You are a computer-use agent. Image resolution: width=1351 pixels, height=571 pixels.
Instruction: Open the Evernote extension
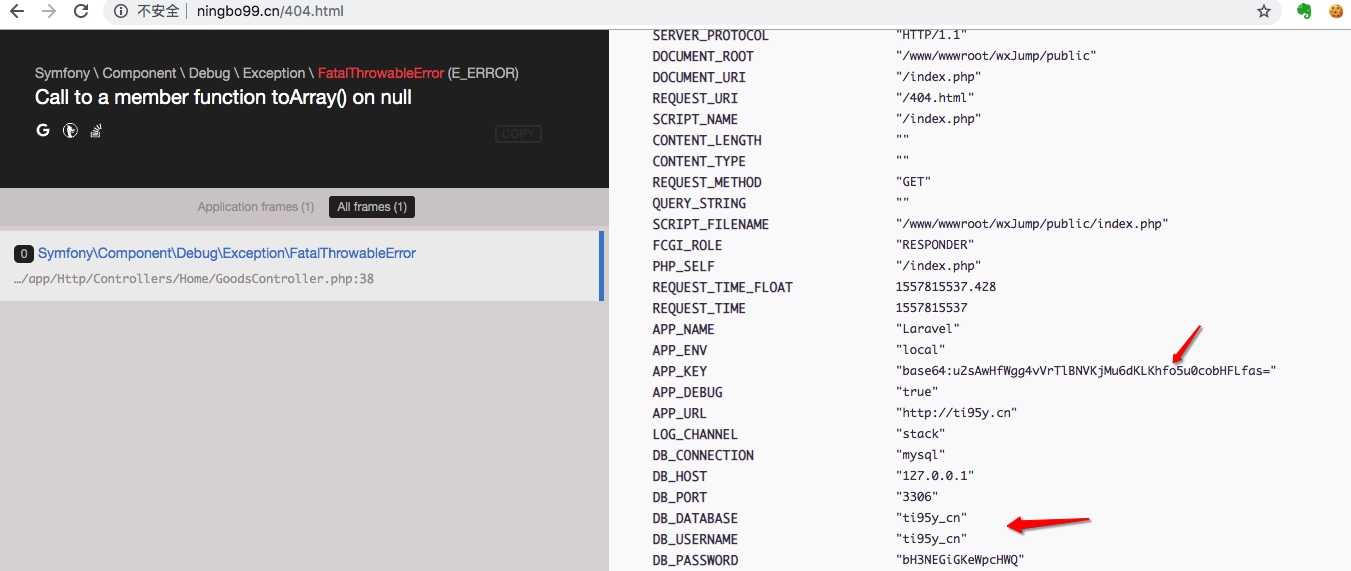click(1304, 12)
